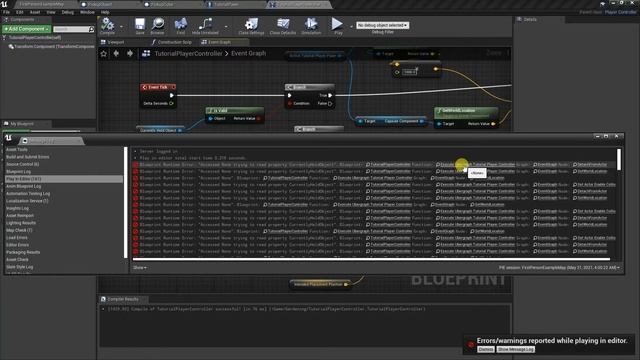Open the PIE session dropdown in Message Log
640x360 pixels.
click(559, 268)
